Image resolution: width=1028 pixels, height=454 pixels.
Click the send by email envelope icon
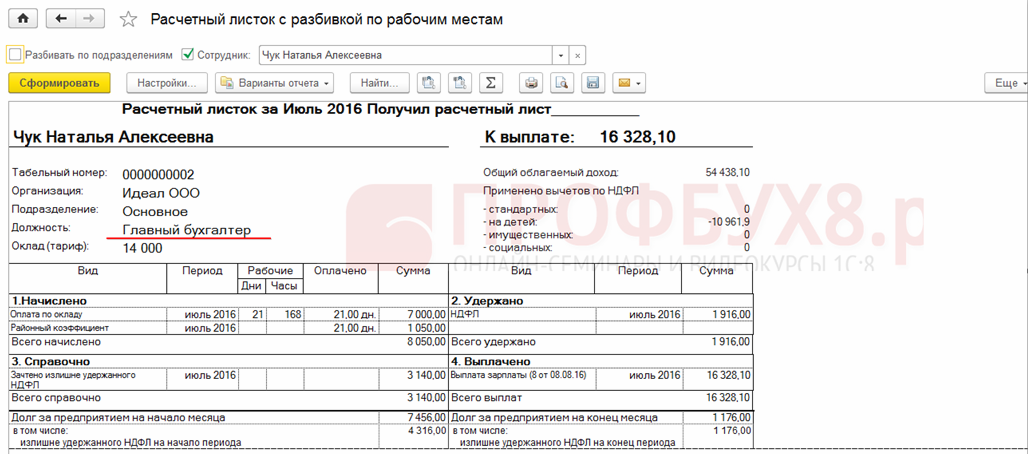pos(626,82)
